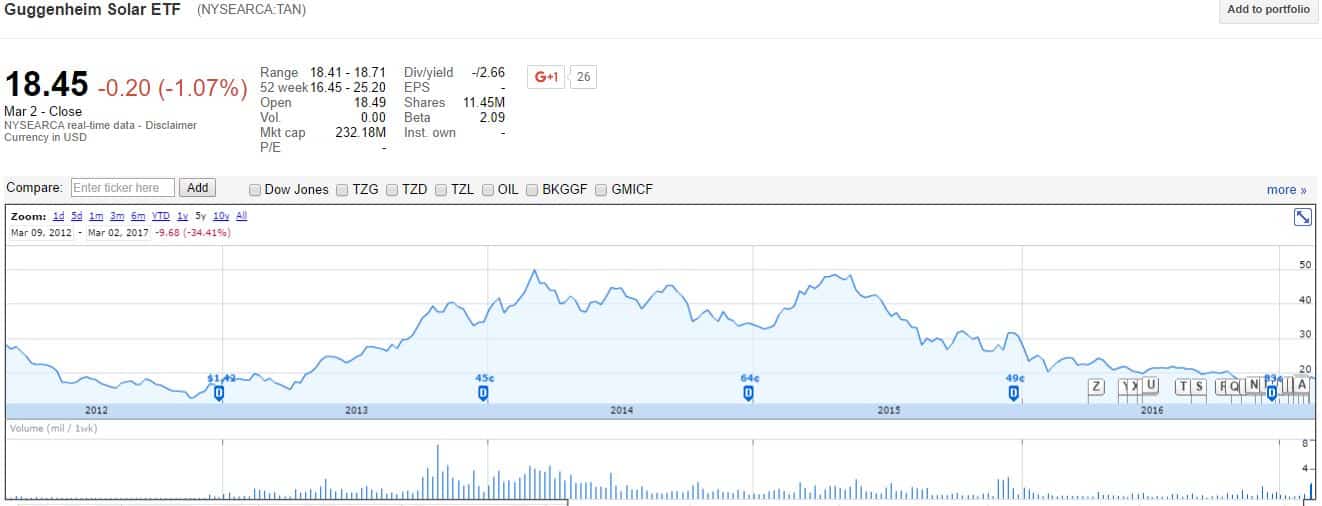Click the 52 week range 16.45 - 25.20
The width and height of the screenshot is (1322, 506).
348,87
